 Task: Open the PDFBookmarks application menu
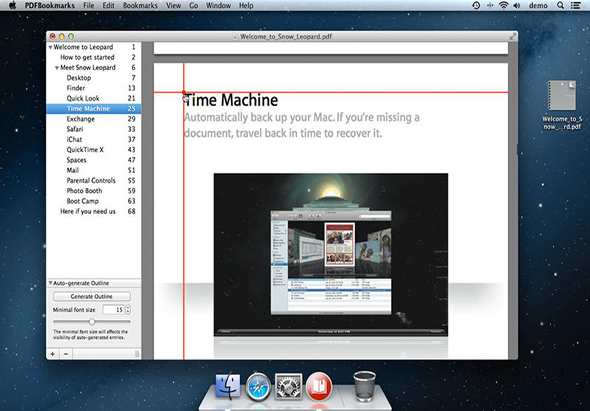click(50, 5)
